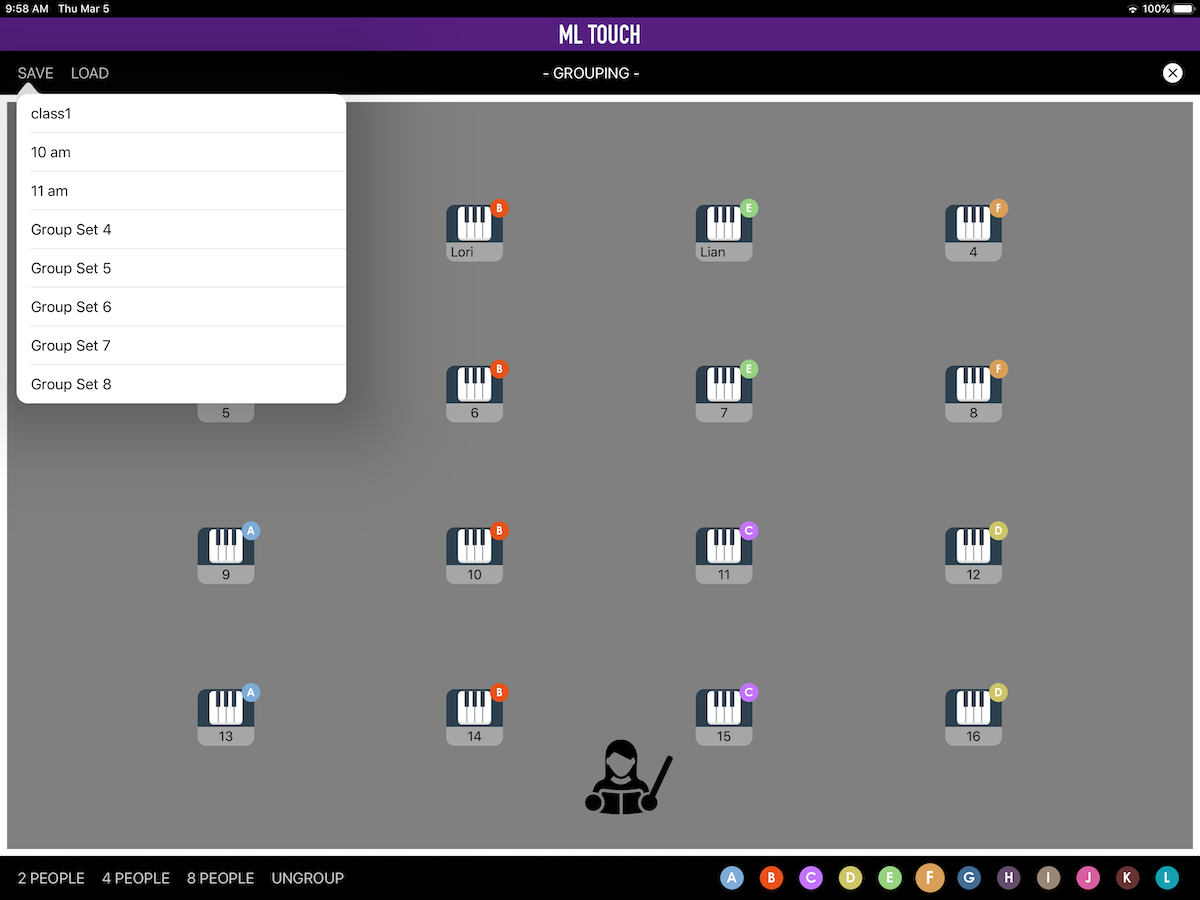Image resolution: width=1200 pixels, height=900 pixels.
Task: Select Lian's piano keyboard icon
Action: [x=724, y=232]
